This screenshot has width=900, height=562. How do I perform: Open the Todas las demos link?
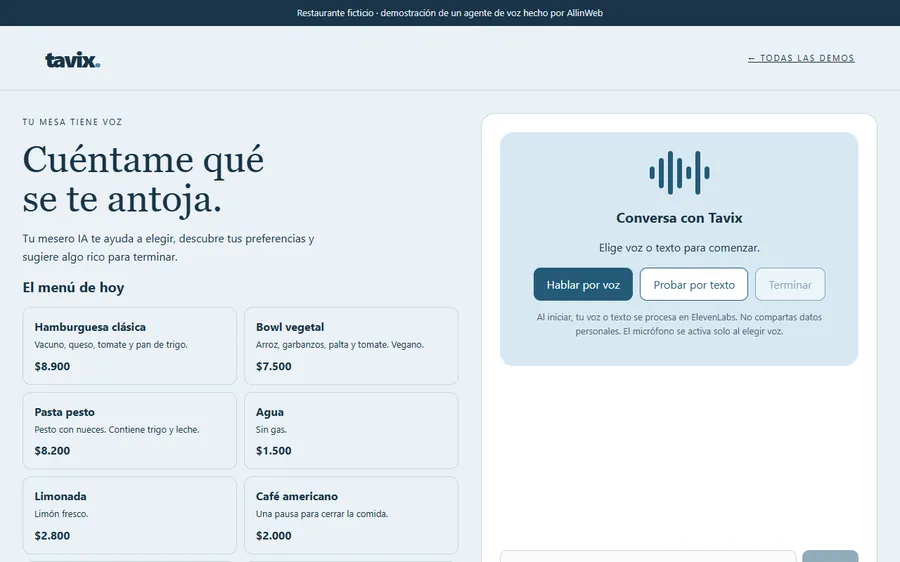point(801,58)
